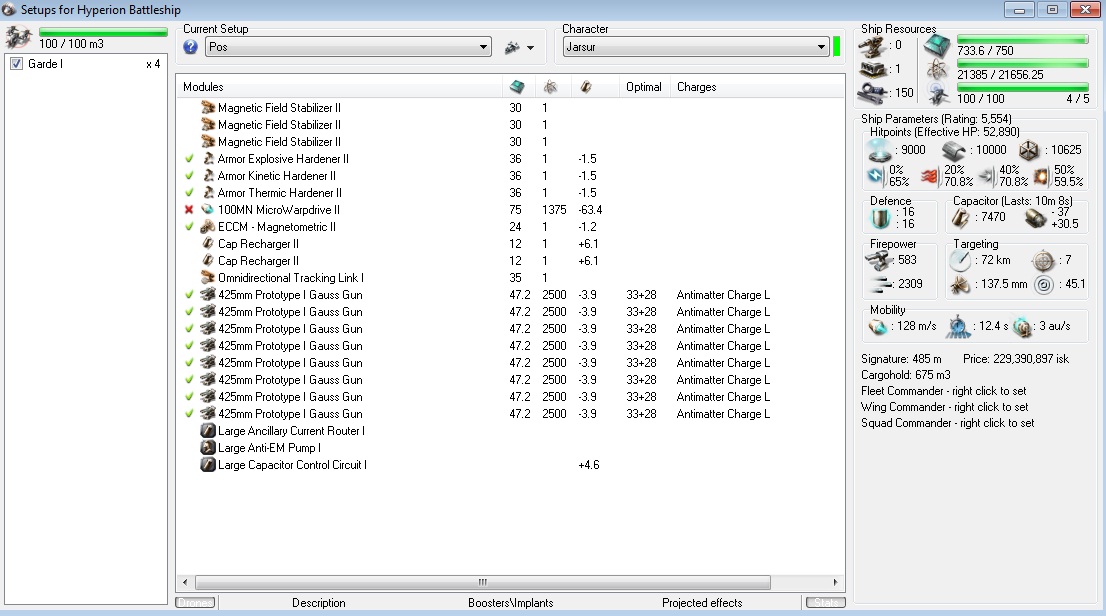
Task: Switch to the Stats tab
Action: point(825,603)
